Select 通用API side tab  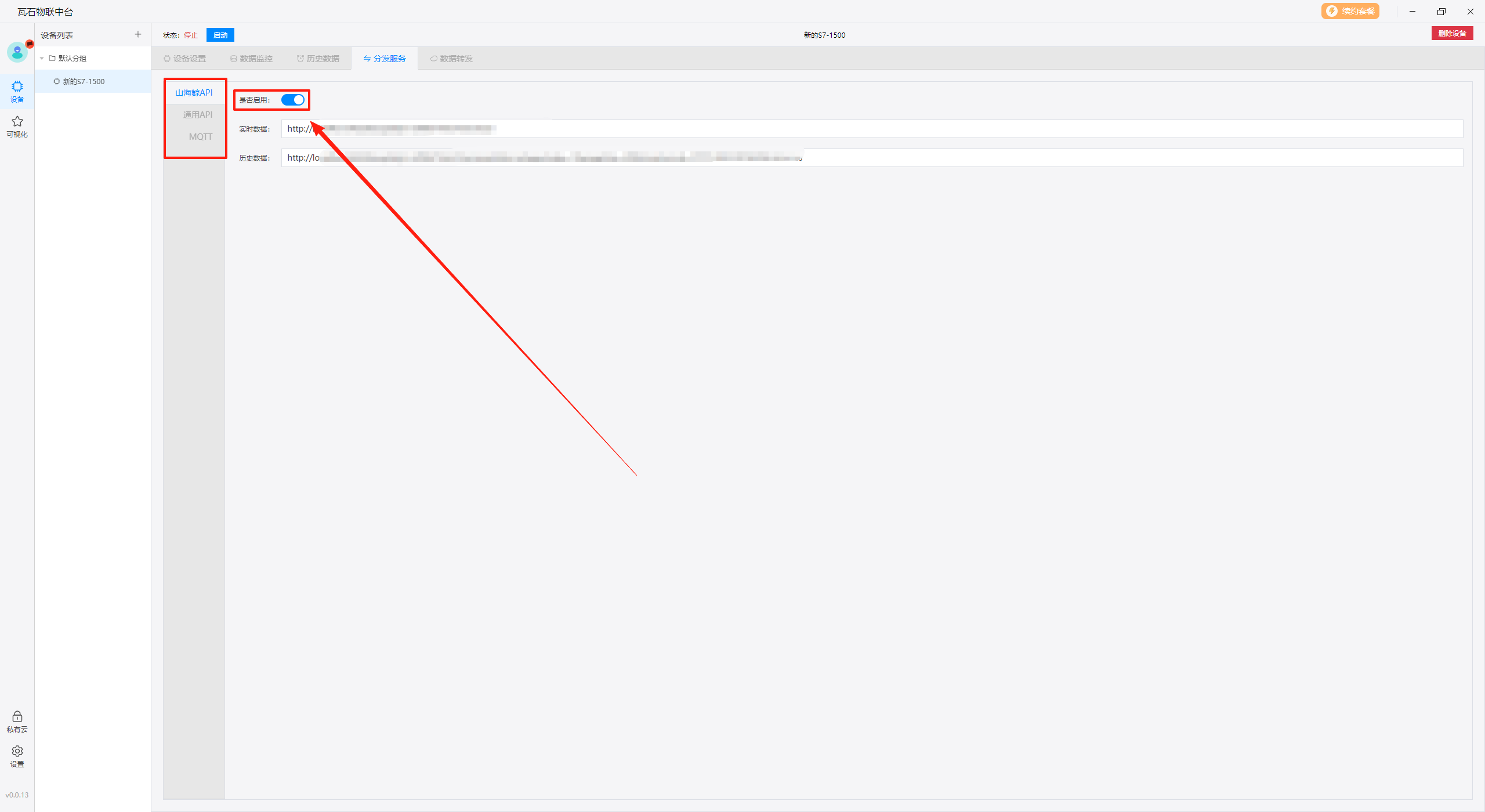[197, 115]
